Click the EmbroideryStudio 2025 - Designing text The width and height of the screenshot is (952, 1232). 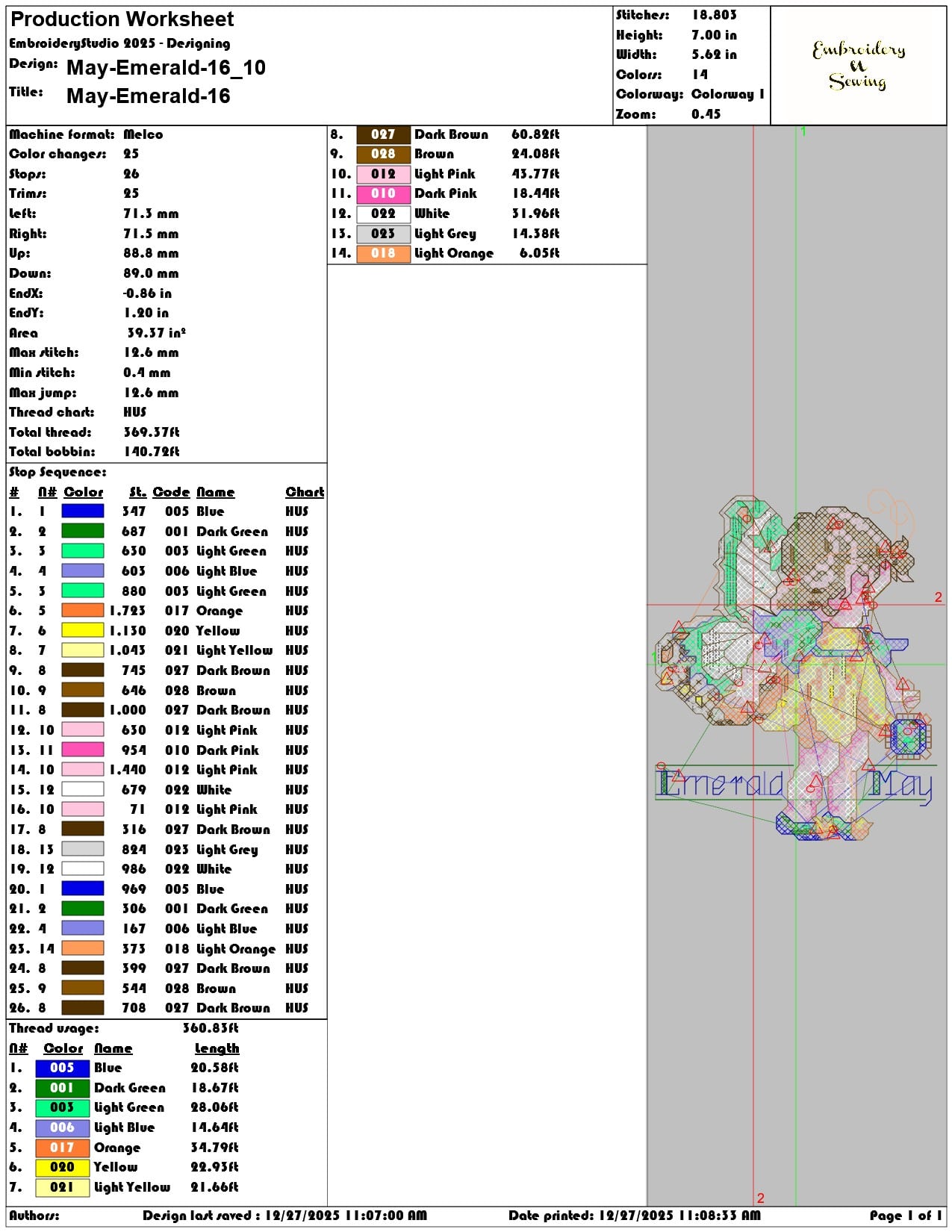tap(119, 43)
